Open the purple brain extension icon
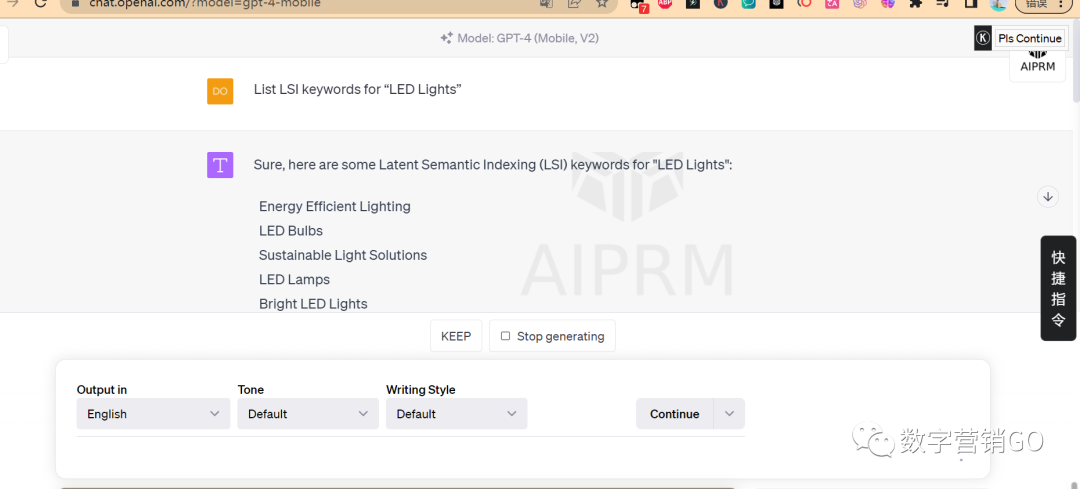The height and width of the screenshot is (489, 1080). tap(887, 3)
